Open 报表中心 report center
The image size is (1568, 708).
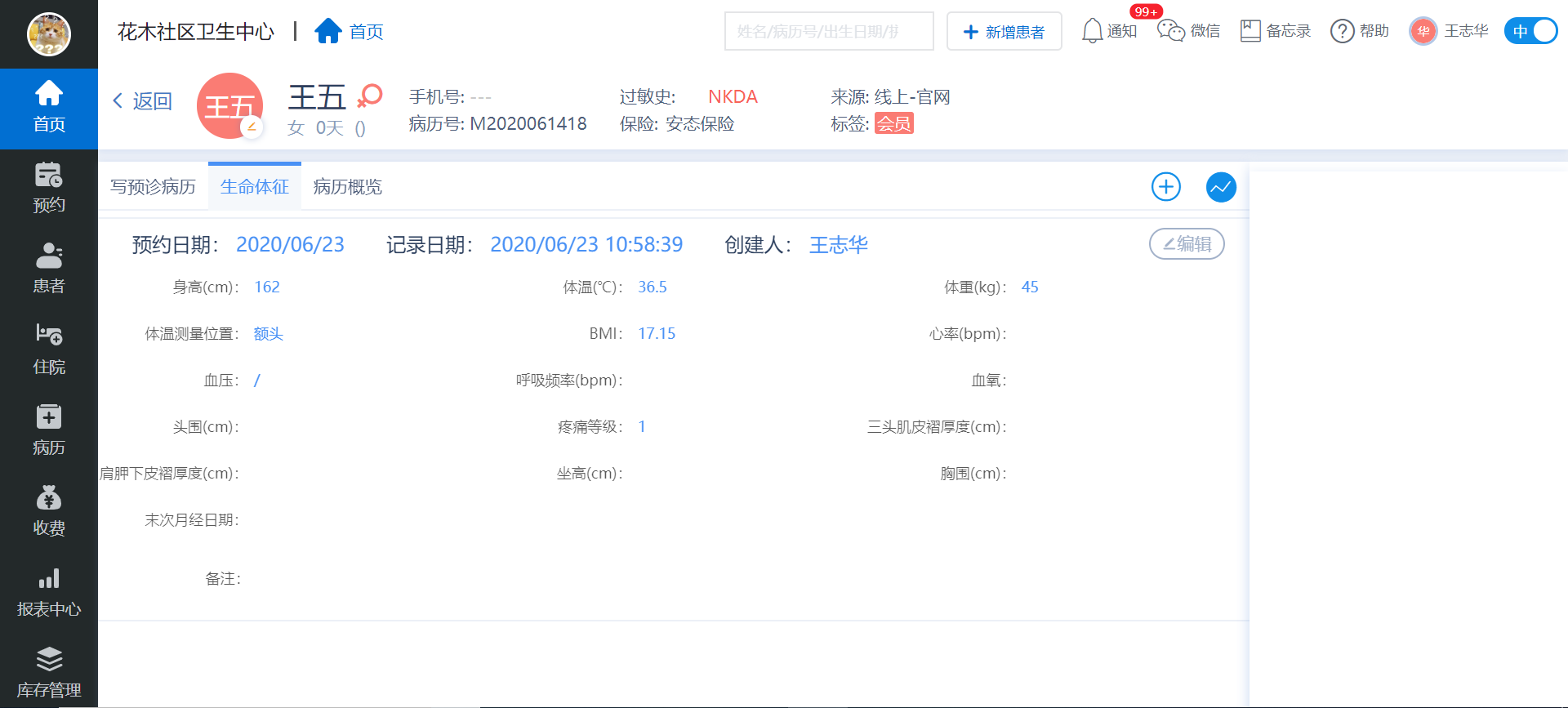(49, 593)
